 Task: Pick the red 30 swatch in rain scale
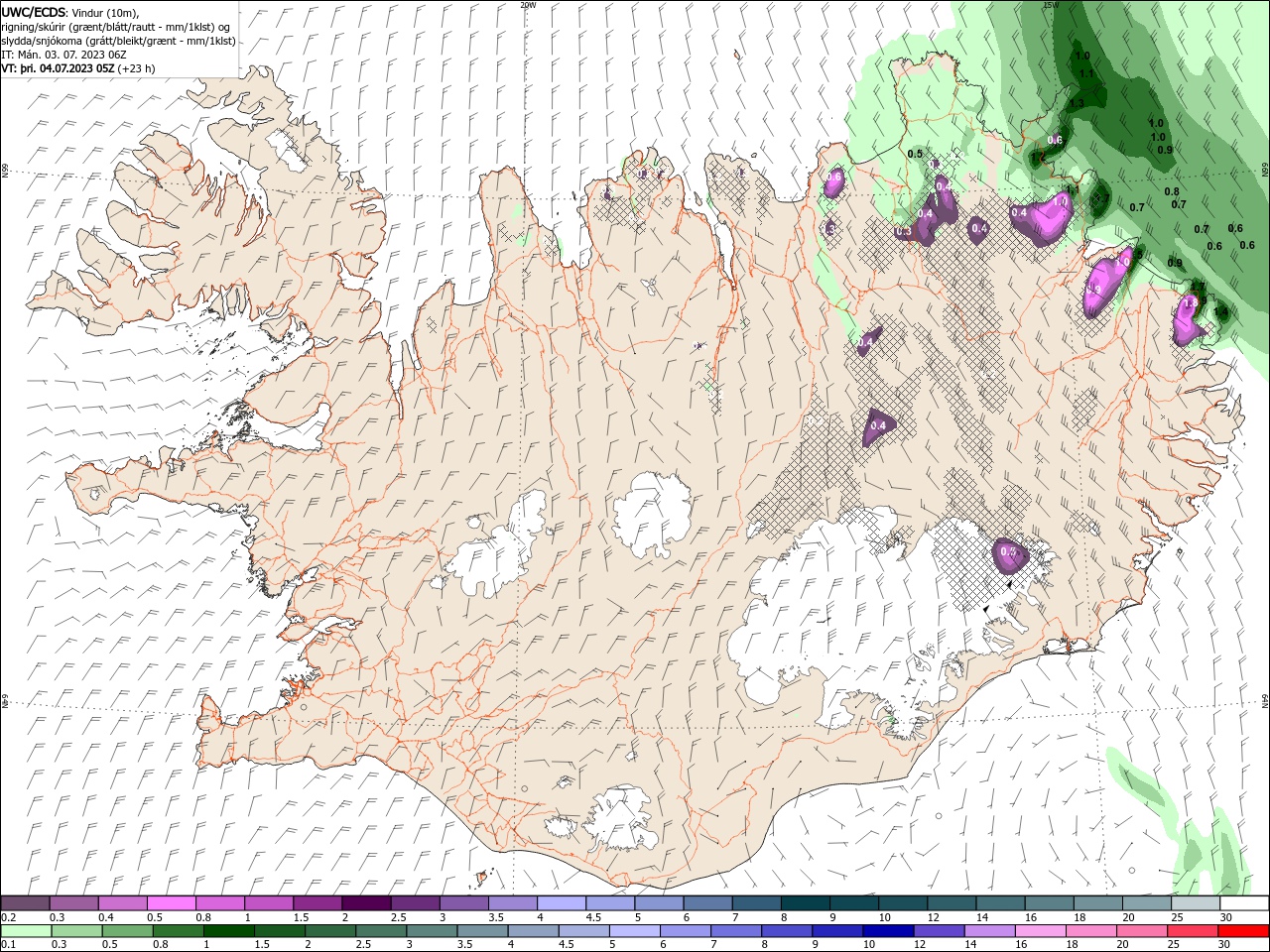pyautogui.click(x=1244, y=931)
